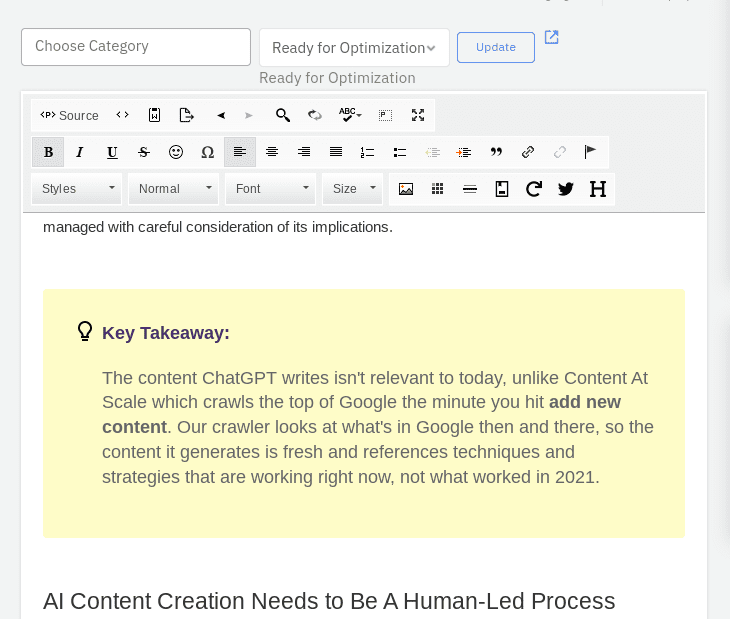Image resolution: width=730 pixels, height=619 pixels.
Task: Click bold text 'add new'
Action: click(585, 402)
